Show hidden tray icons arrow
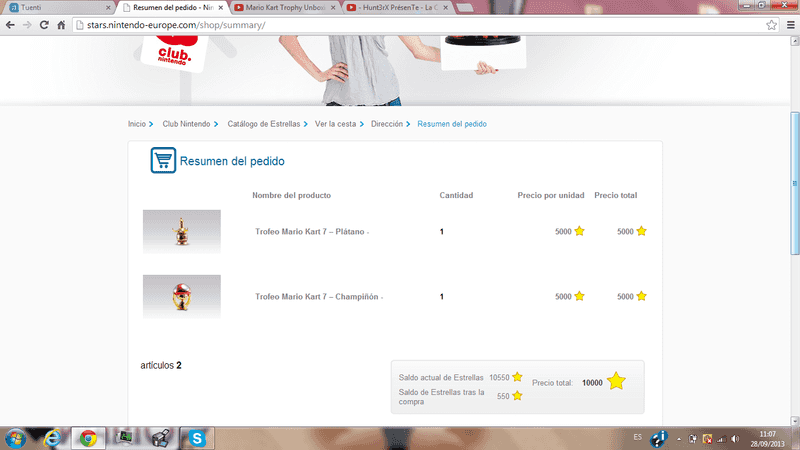The width and height of the screenshot is (800, 450). click(679, 439)
